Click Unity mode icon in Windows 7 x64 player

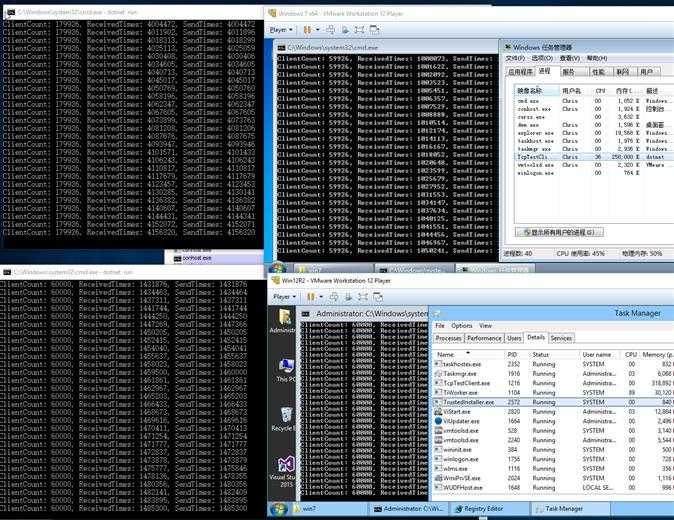click(x=374, y=30)
